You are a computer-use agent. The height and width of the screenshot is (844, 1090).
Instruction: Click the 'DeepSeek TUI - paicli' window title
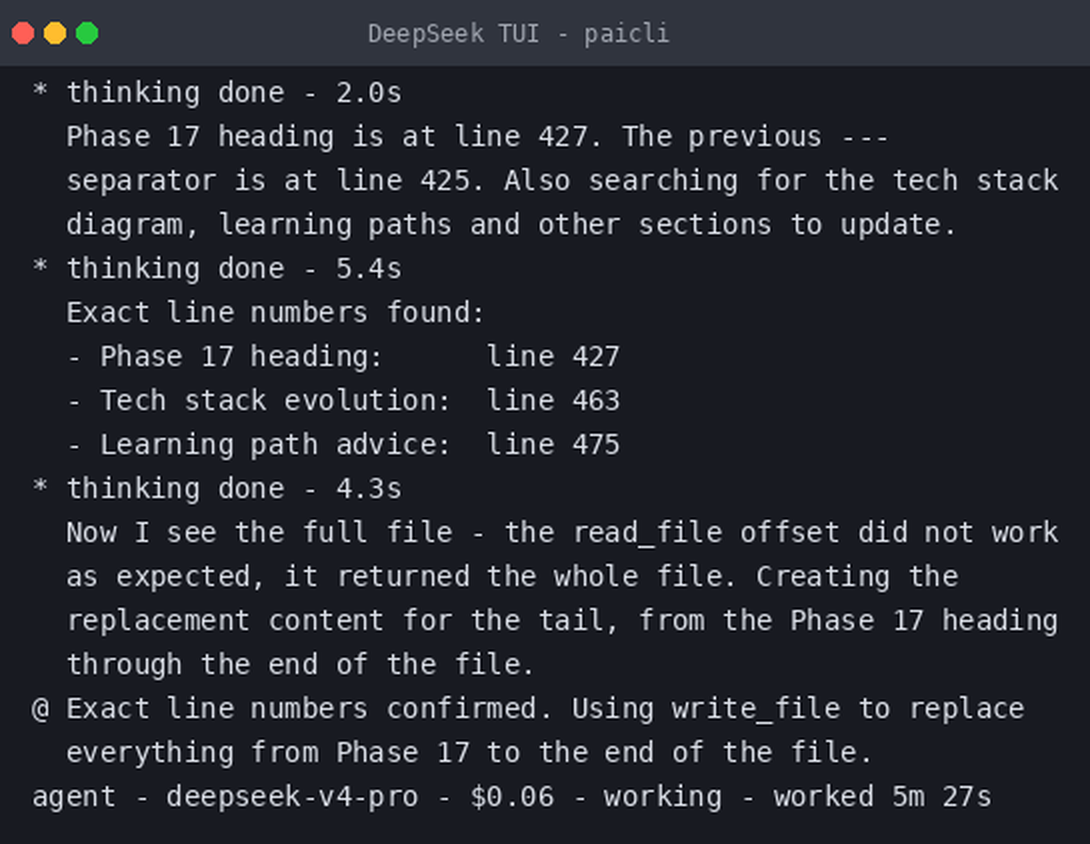[x=519, y=33]
